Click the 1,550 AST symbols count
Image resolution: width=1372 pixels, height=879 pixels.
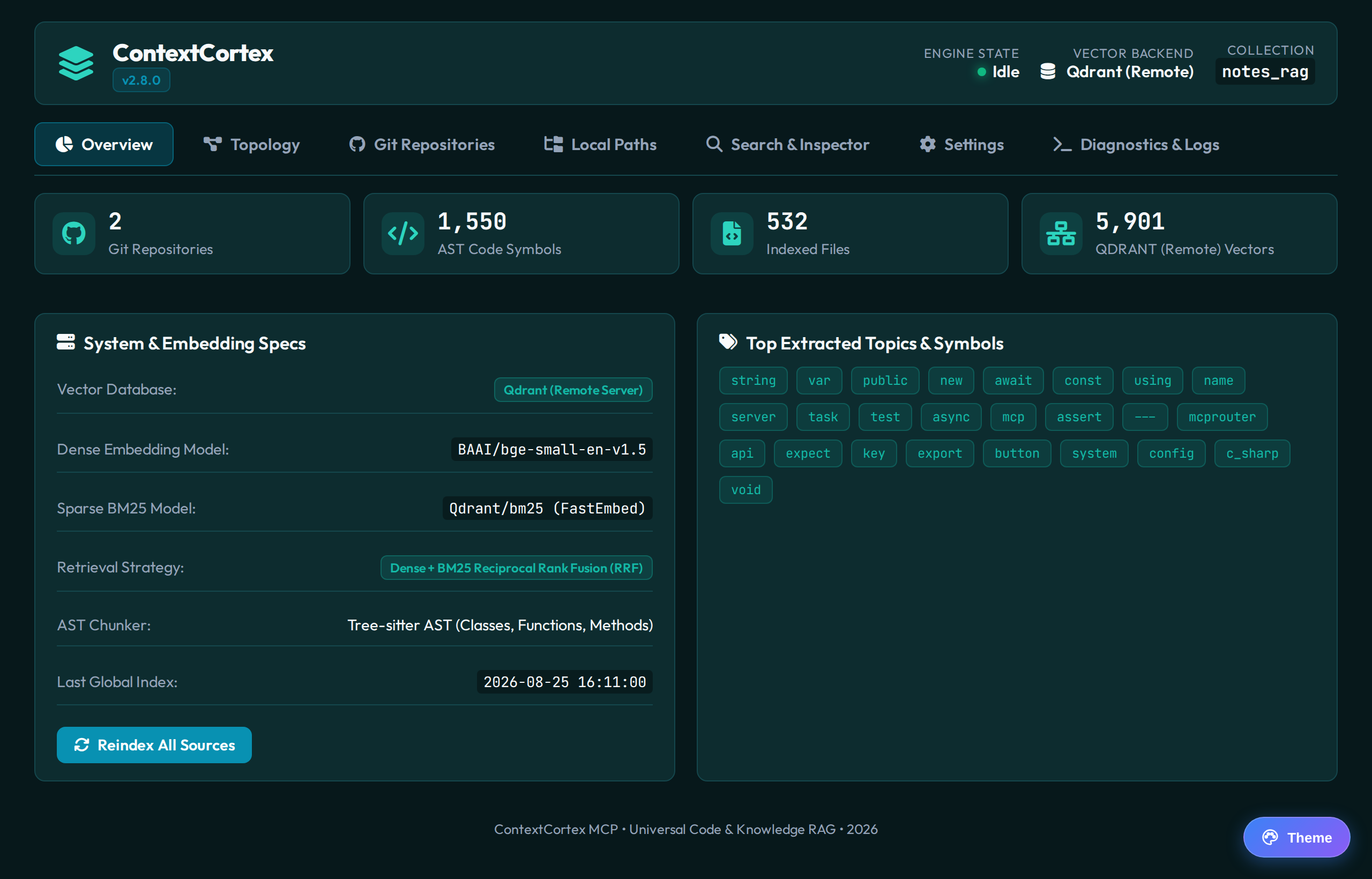(x=472, y=221)
